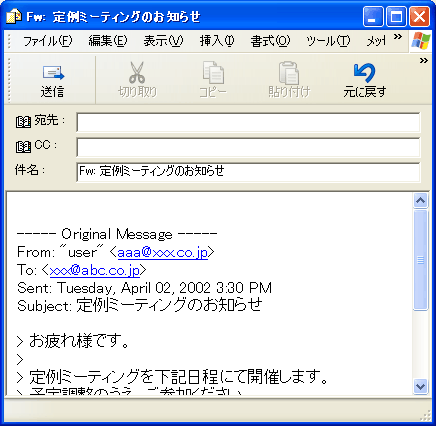The width and height of the screenshot is (436, 426).
Task: Open the 書式(O) menu
Action: tap(270, 41)
